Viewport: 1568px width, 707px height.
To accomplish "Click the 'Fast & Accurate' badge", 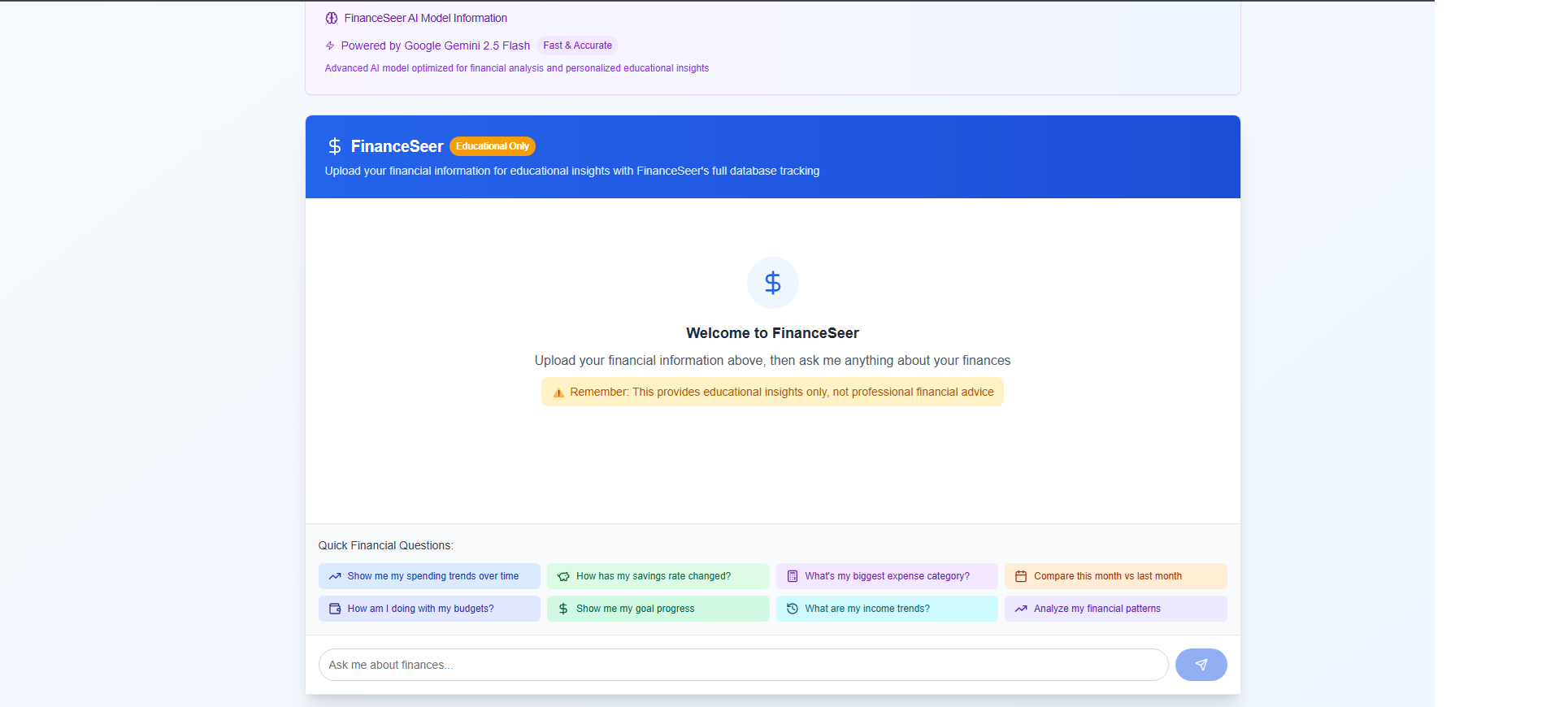I will point(578,46).
